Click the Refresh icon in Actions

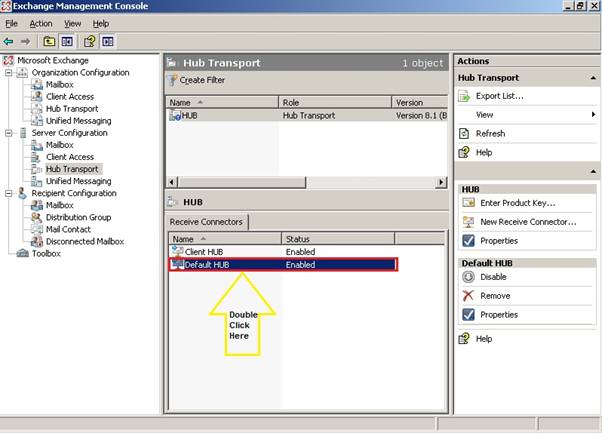click(x=464, y=134)
